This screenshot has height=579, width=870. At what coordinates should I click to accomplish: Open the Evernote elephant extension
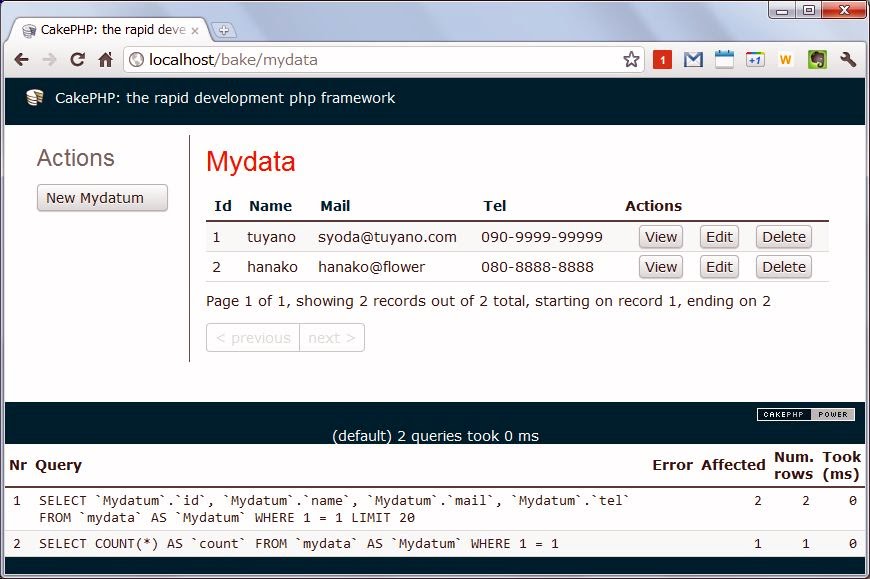[x=817, y=60]
